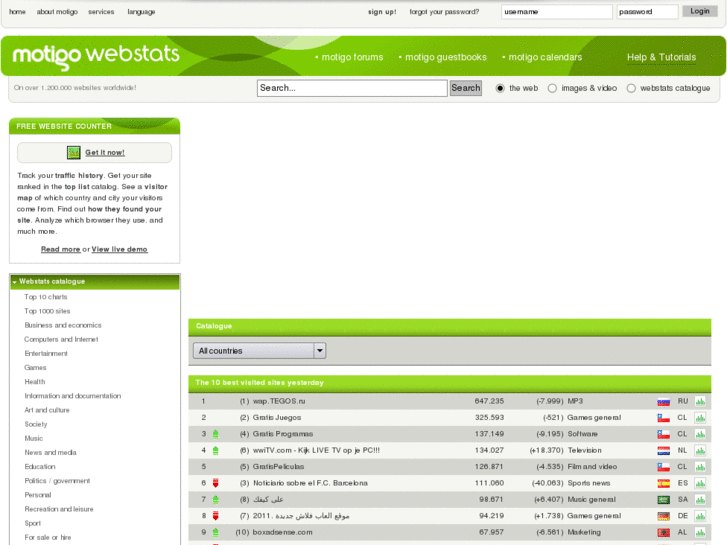
Task: Open Top 1000 sites in sidebar
Action: click(47, 311)
